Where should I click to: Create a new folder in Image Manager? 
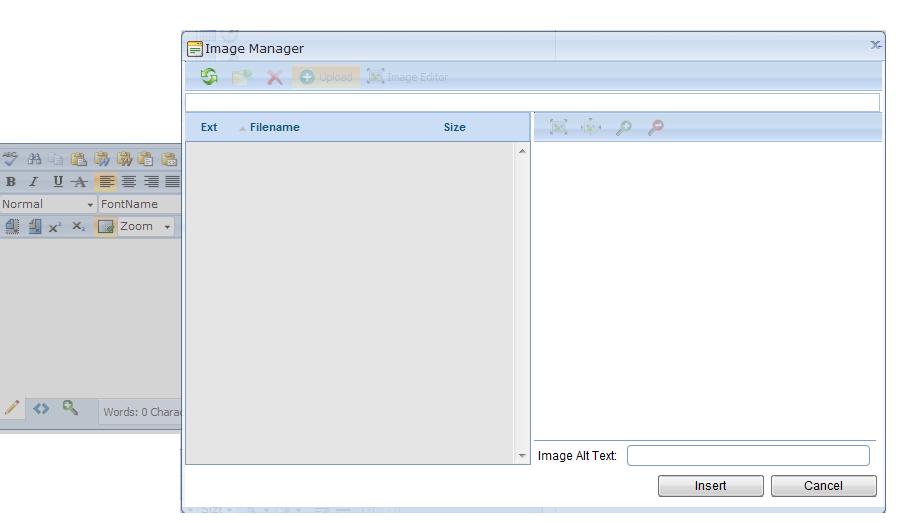point(242,77)
